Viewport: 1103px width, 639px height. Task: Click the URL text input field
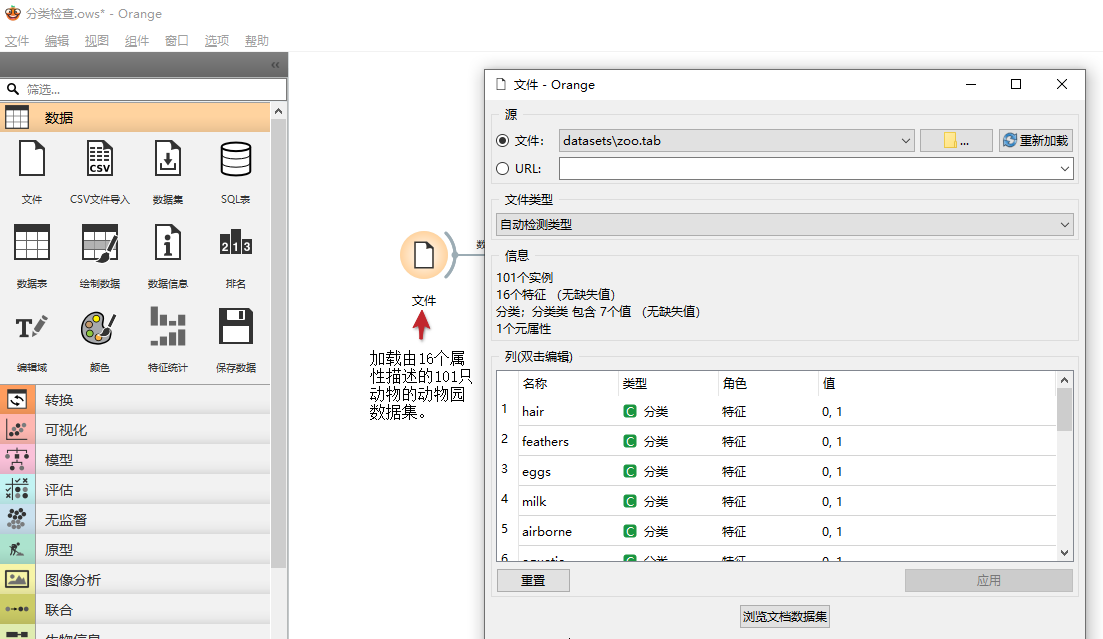coord(808,169)
